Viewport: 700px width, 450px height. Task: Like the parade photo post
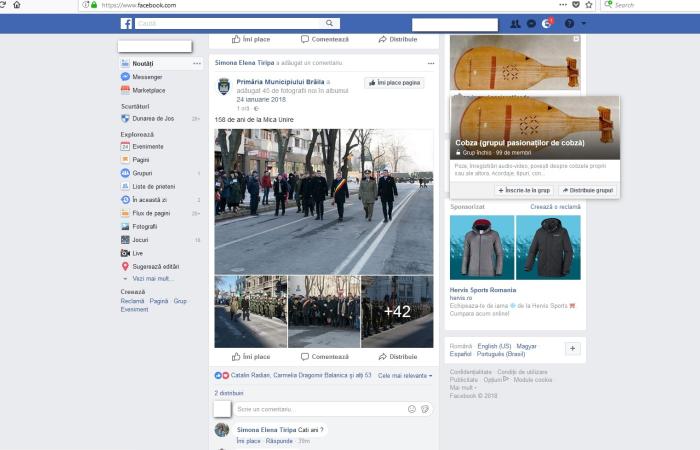pos(251,356)
